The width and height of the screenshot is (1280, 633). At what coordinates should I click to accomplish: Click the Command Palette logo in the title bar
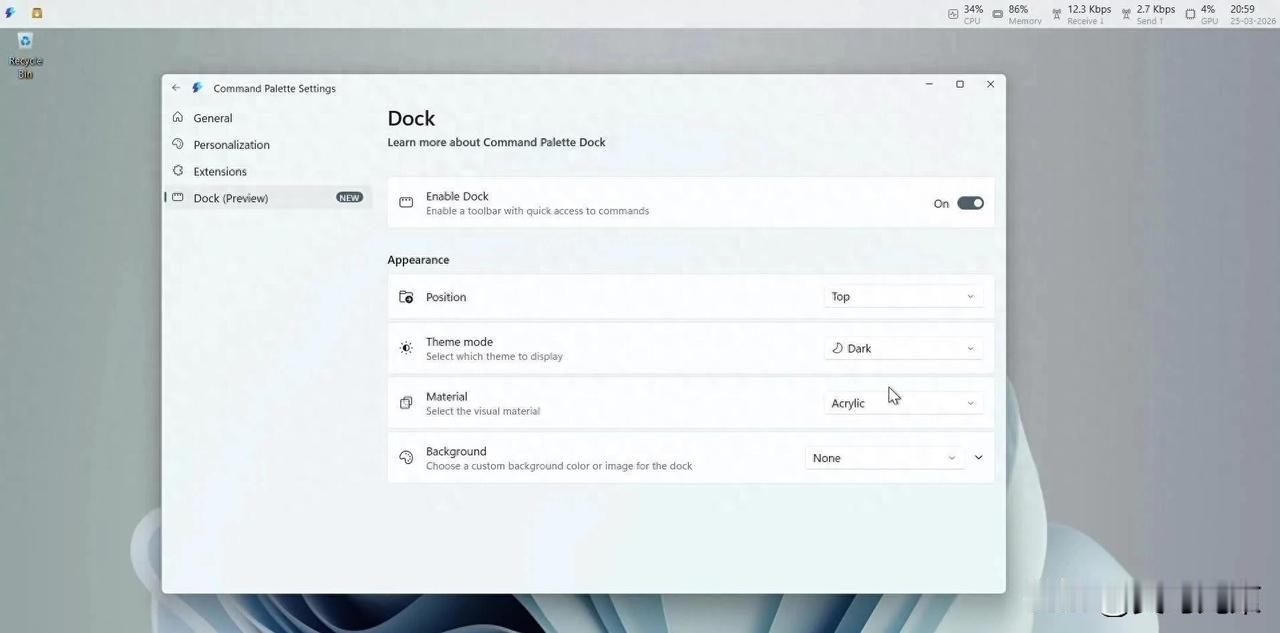tap(197, 88)
